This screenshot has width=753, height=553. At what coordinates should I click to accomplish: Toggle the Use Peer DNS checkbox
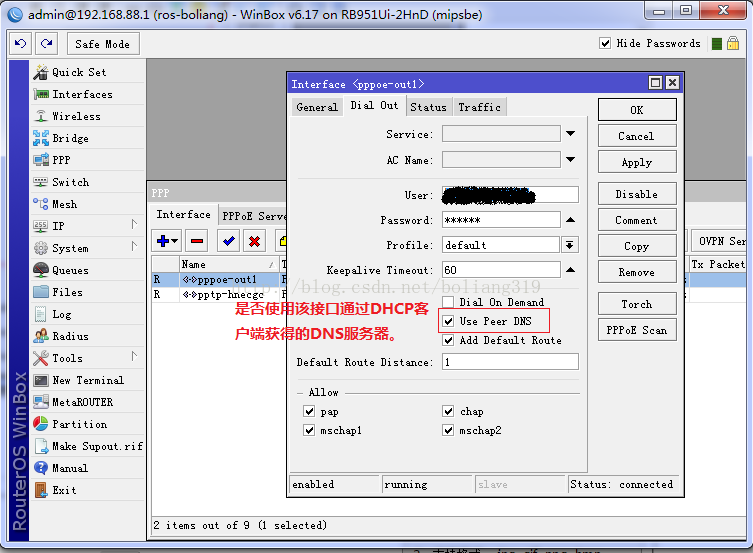pyautogui.click(x=448, y=321)
